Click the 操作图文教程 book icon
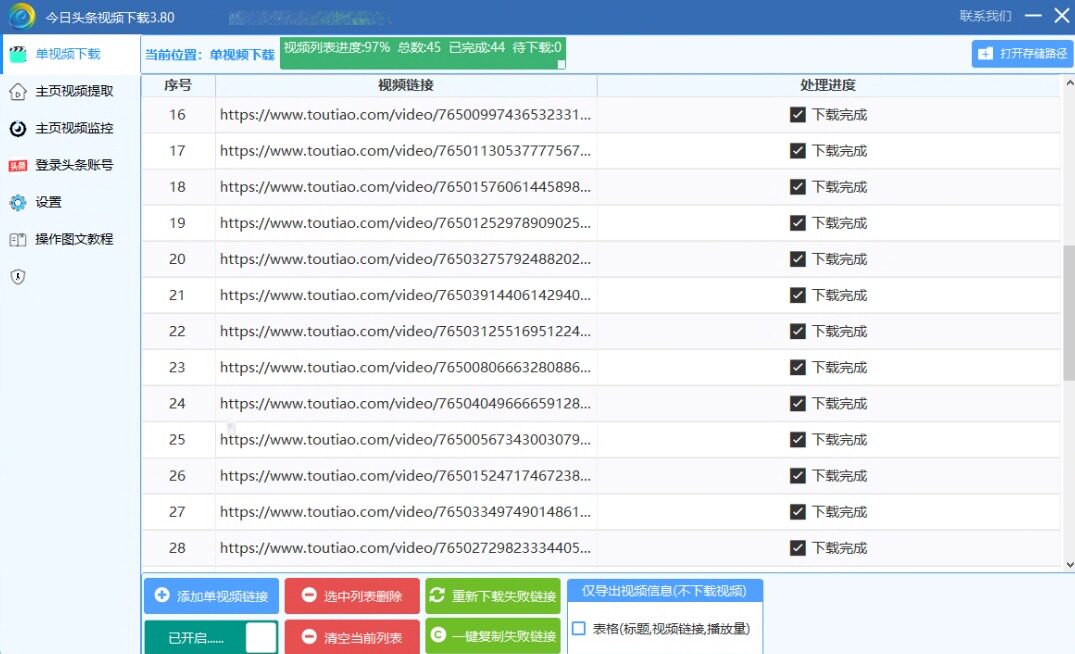The height and width of the screenshot is (654, 1075). 18,239
